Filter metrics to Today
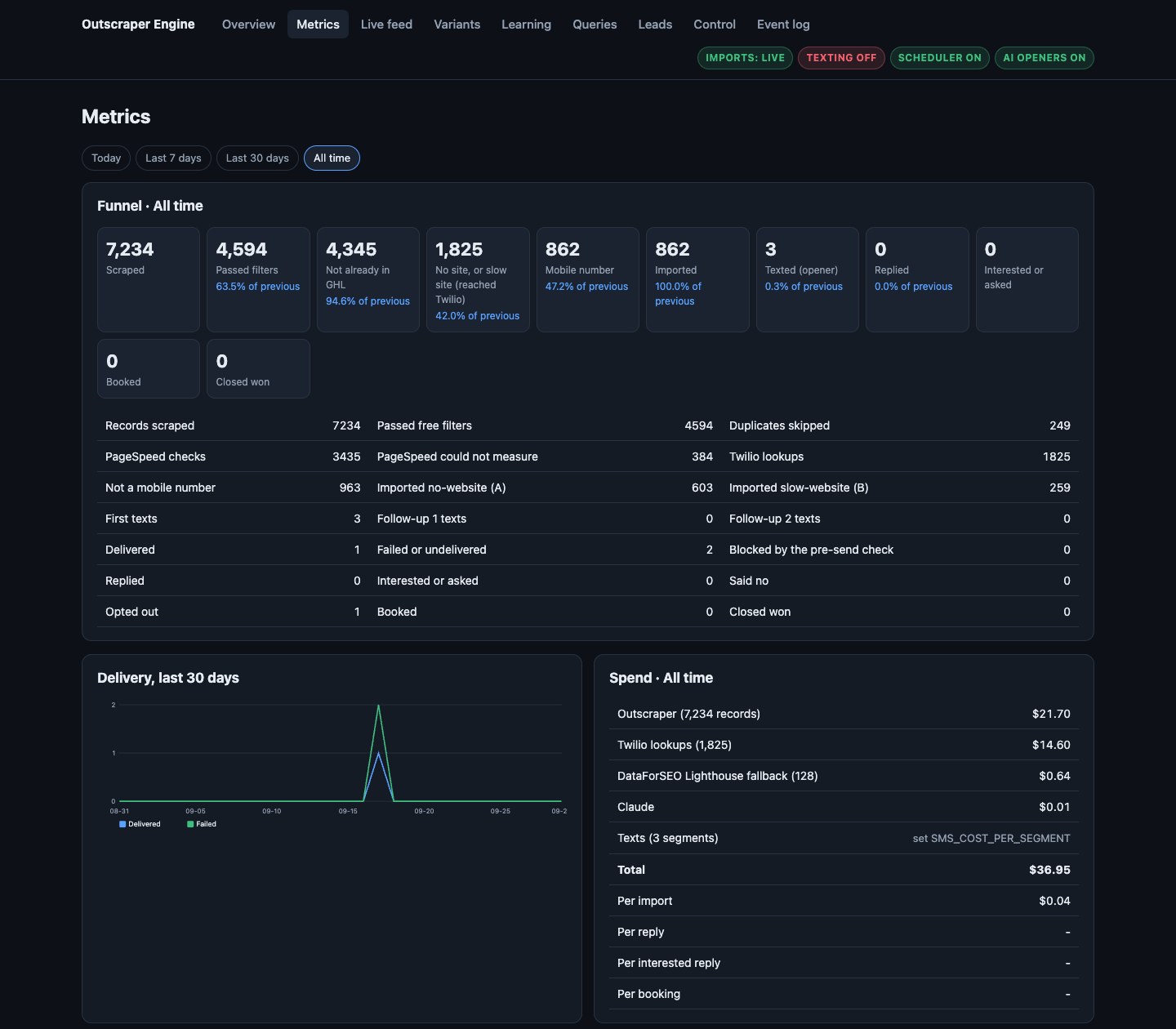Screen dimensions: 1176x1029 [x=106, y=158]
